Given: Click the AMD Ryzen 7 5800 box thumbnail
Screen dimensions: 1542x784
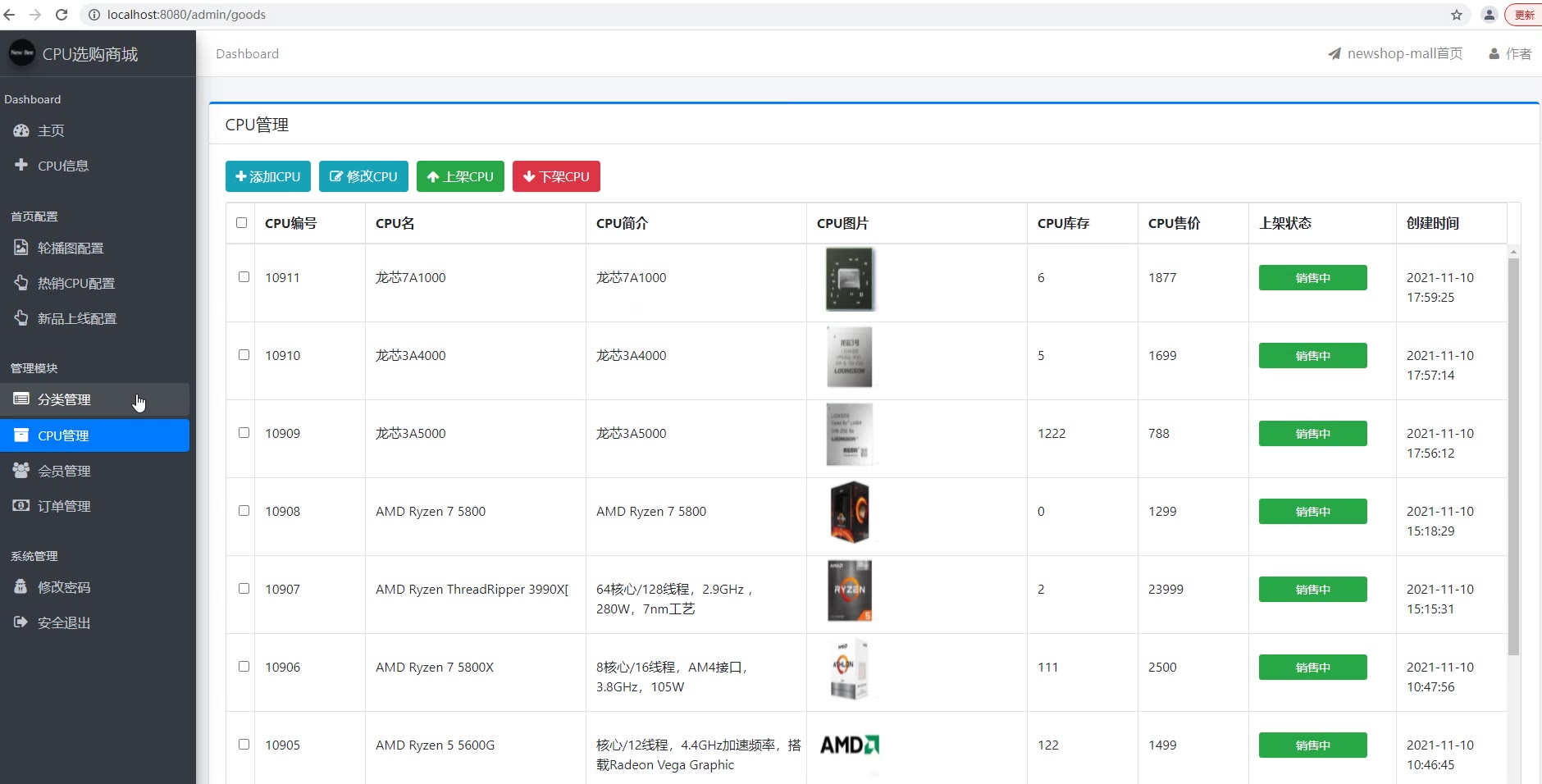Looking at the screenshot, I should tap(850, 512).
